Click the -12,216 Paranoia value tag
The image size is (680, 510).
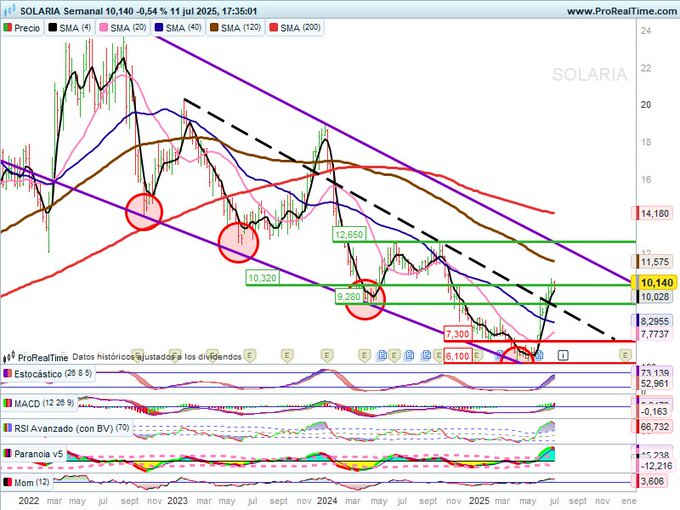tap(655, 466)
